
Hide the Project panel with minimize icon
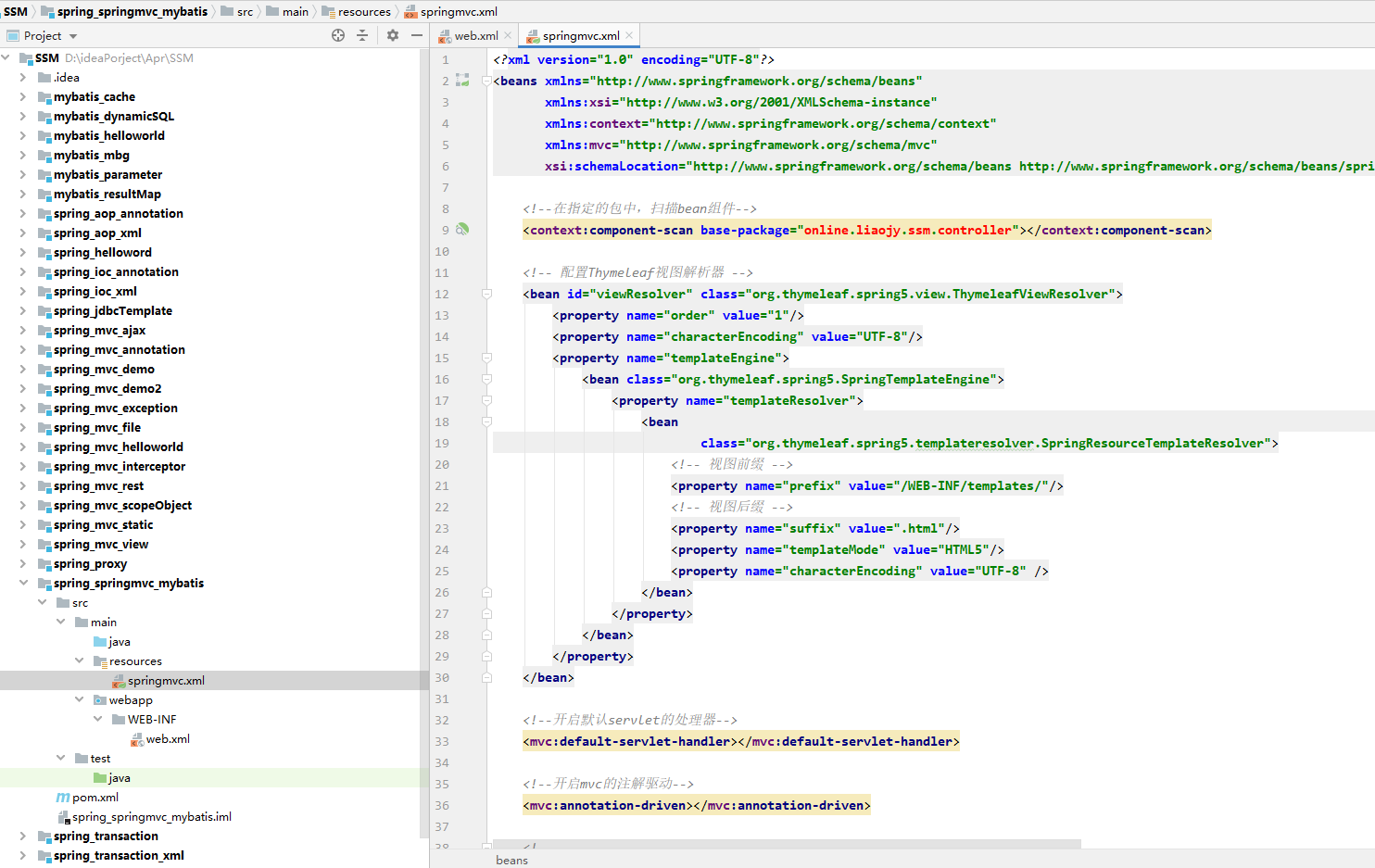pyautogui.click(x=417, y=35)
